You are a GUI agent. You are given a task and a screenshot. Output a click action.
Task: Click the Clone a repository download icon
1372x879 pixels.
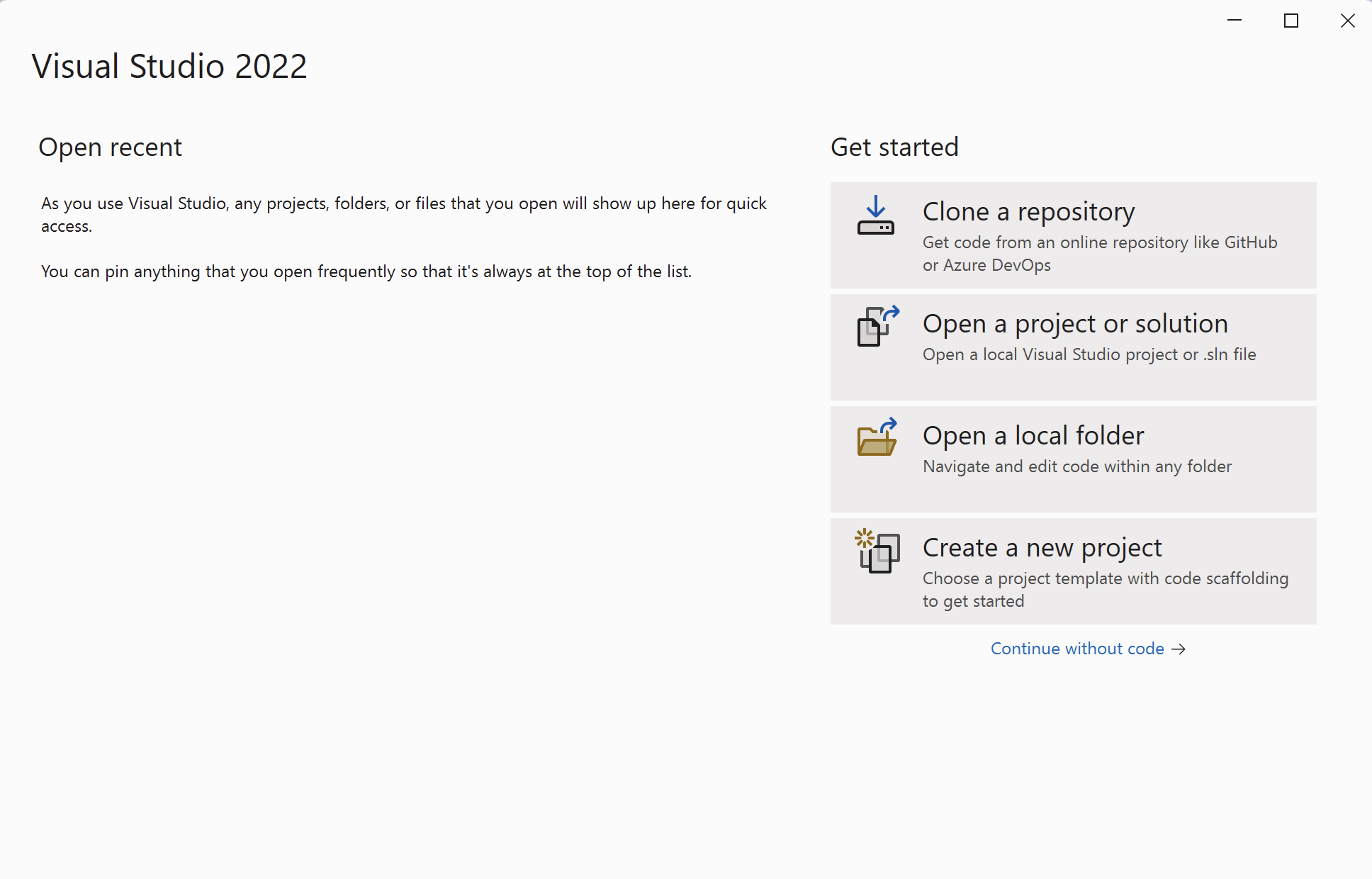[x=876, y=215]
